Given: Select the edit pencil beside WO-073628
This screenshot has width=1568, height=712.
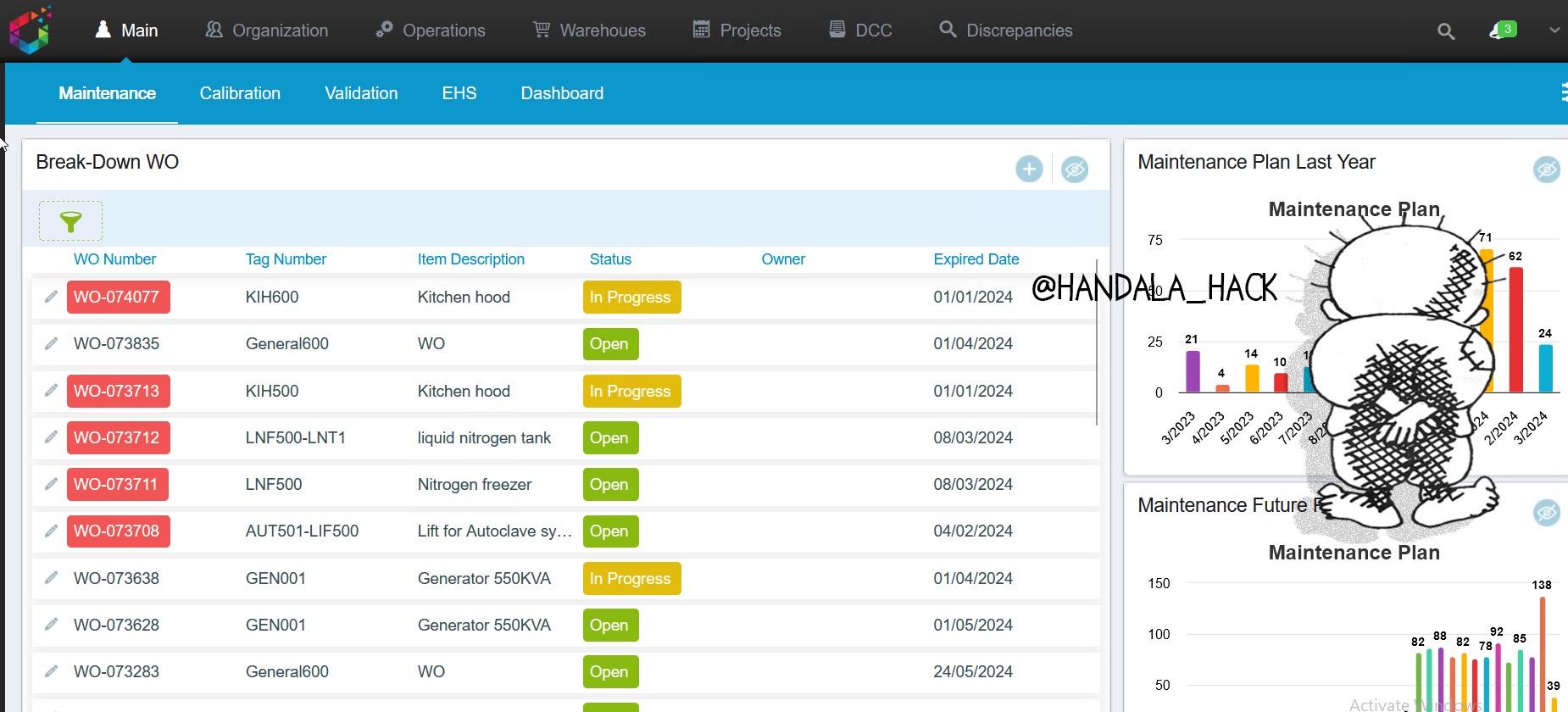Looking at the screenshot, I should click(x=51, y=625).
